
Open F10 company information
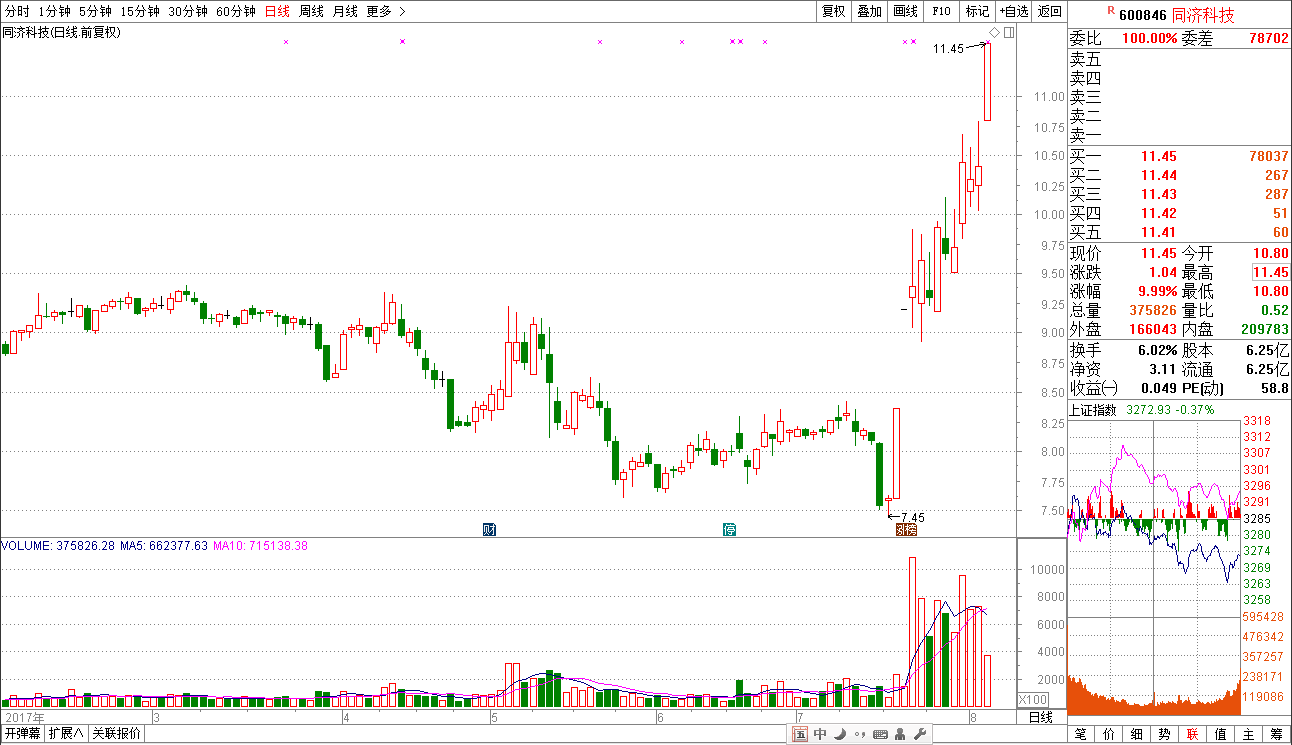(941, 11)
